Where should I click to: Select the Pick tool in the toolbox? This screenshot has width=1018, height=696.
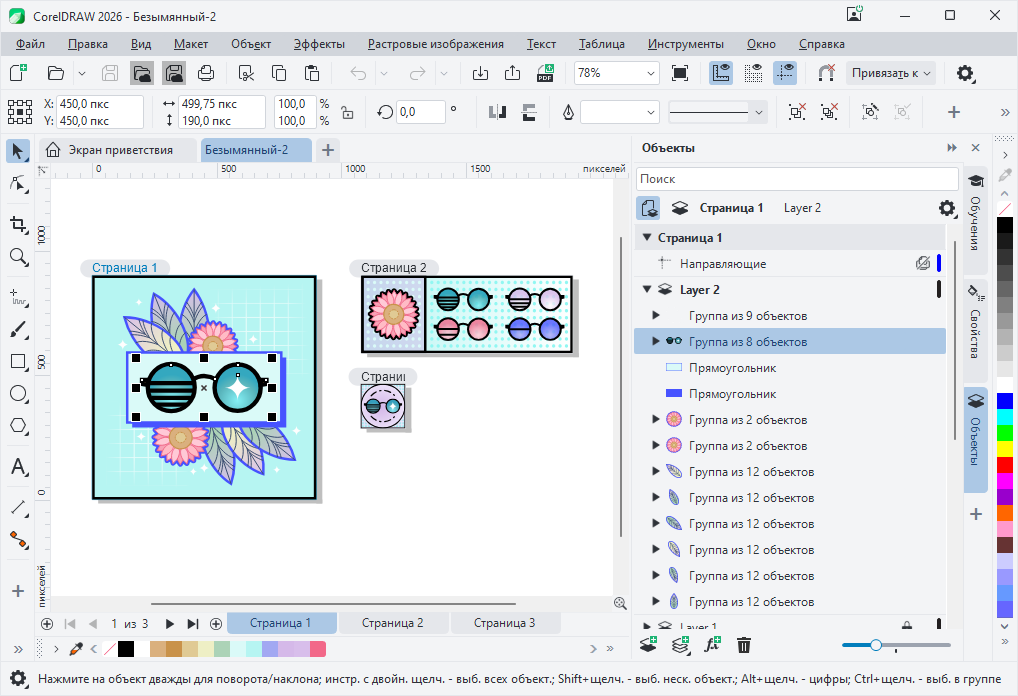[18, 151]
